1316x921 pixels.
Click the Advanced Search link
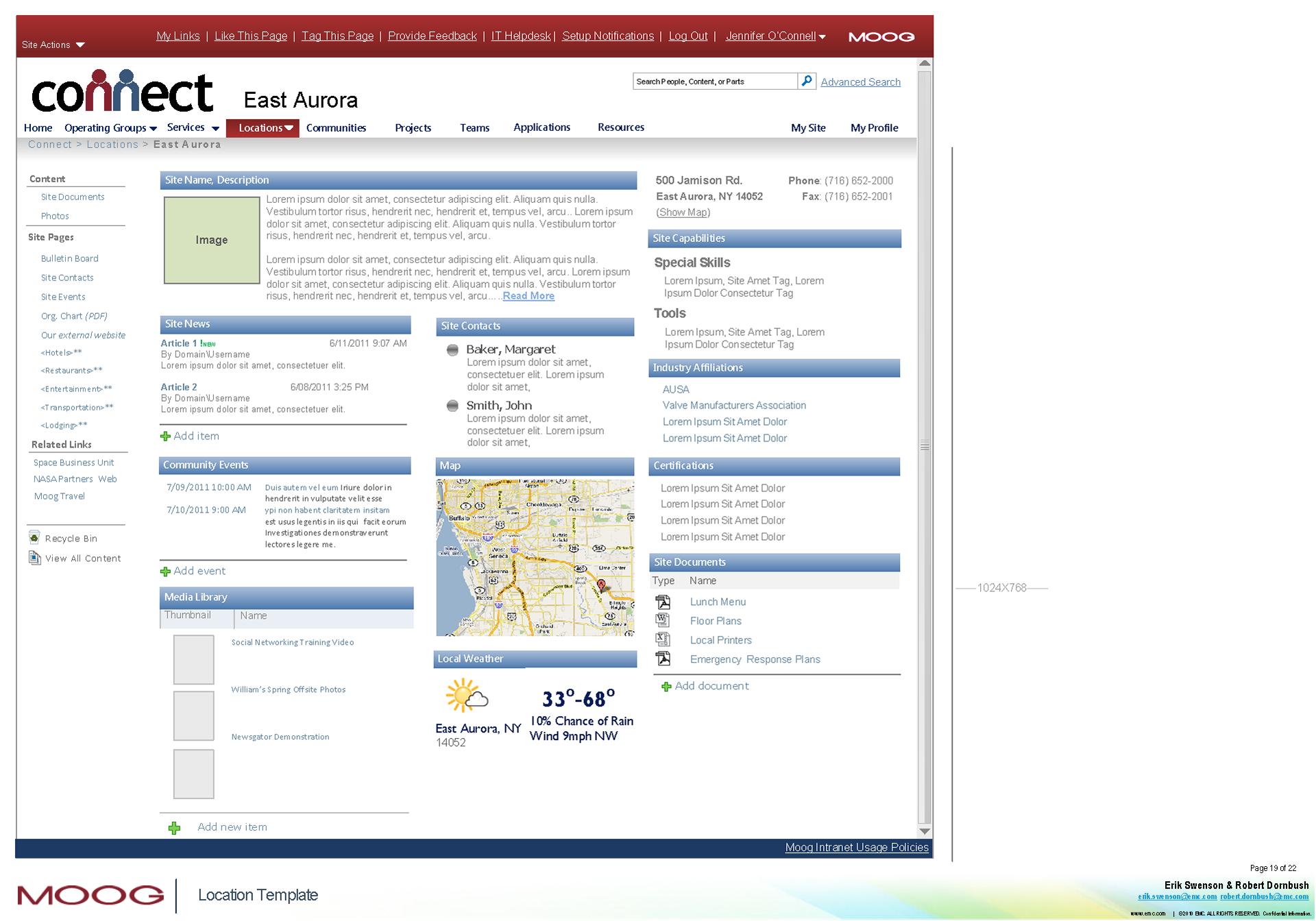(860, 82)
